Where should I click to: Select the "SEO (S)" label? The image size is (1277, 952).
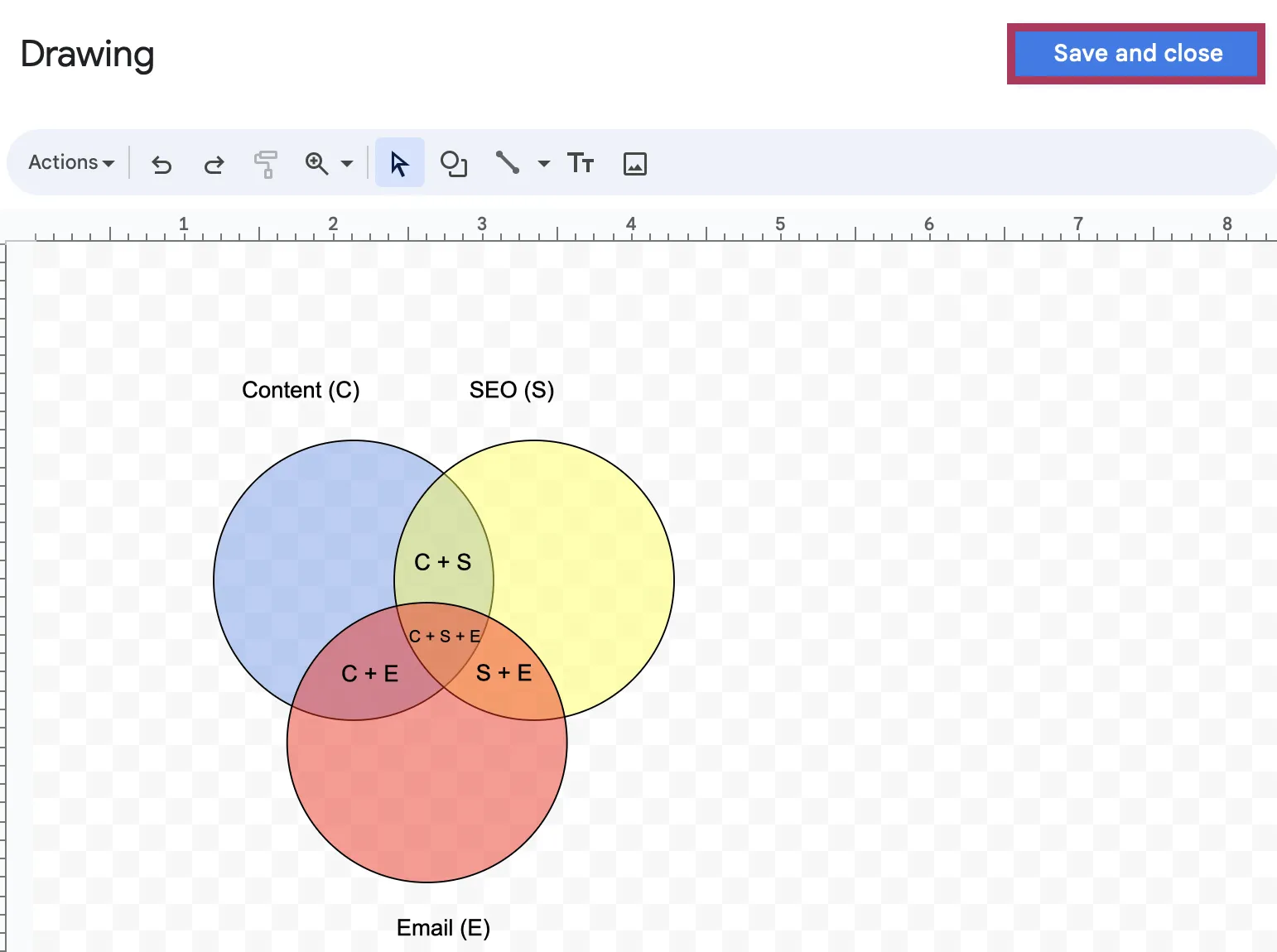(512, 390)
